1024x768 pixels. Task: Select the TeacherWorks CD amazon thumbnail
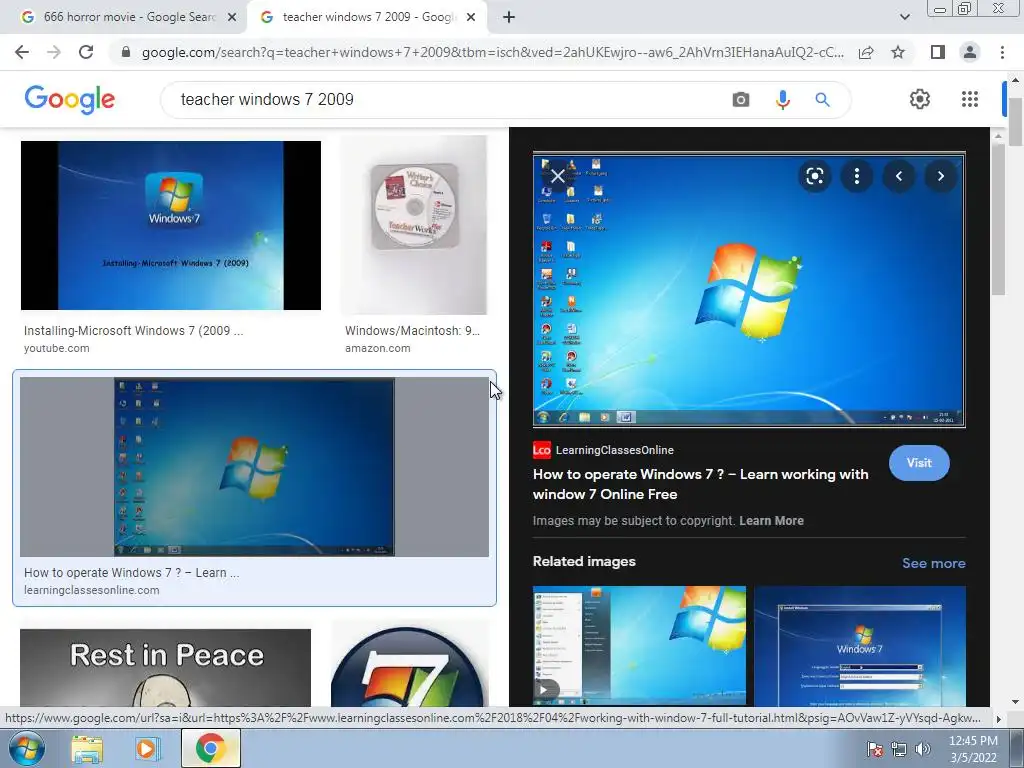[x=414, y=225]
